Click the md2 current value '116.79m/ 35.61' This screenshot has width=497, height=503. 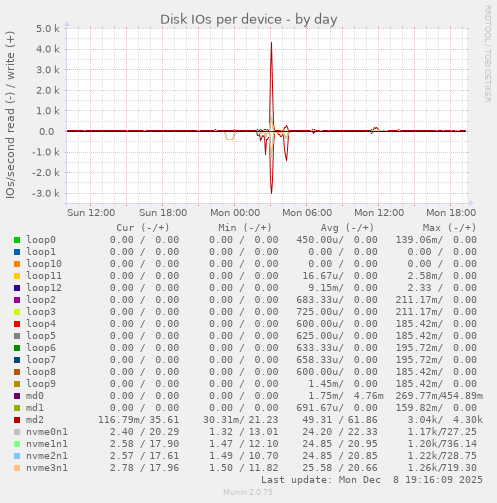[x=139, y=420]
